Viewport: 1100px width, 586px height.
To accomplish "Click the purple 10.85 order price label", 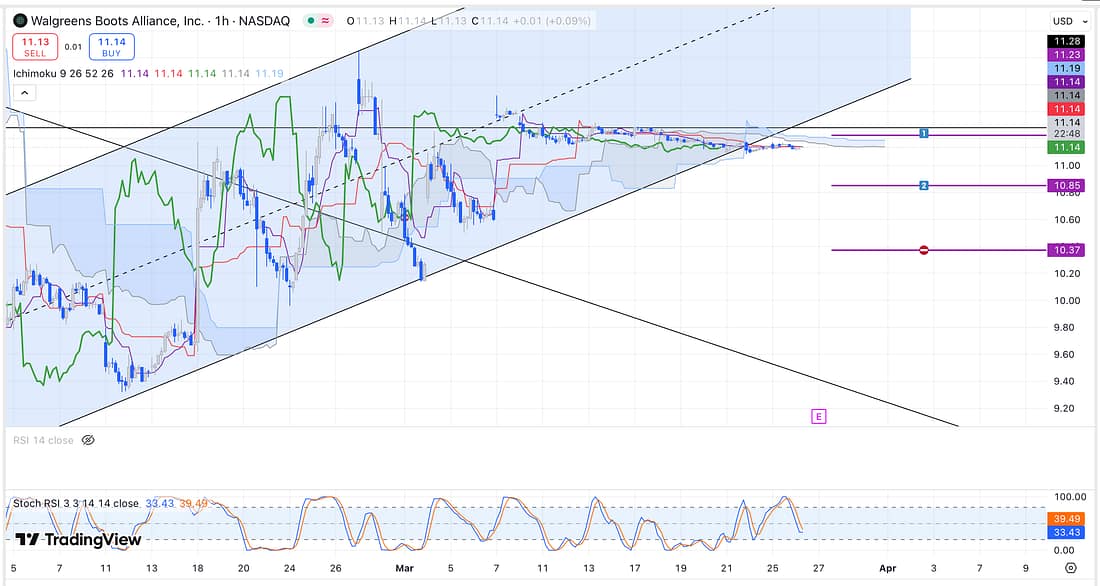I will pyautogui.click(x=1066, y=185).
